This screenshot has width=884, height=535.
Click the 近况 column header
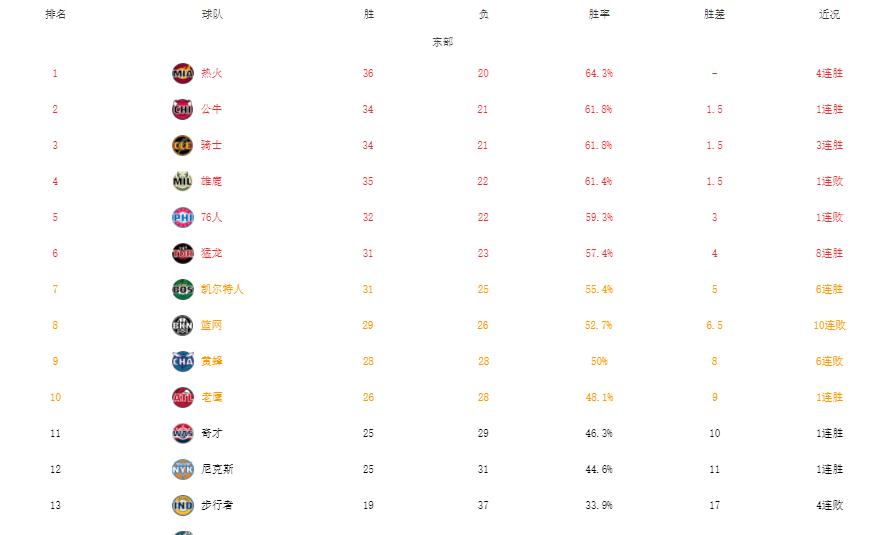pos(829,15)
